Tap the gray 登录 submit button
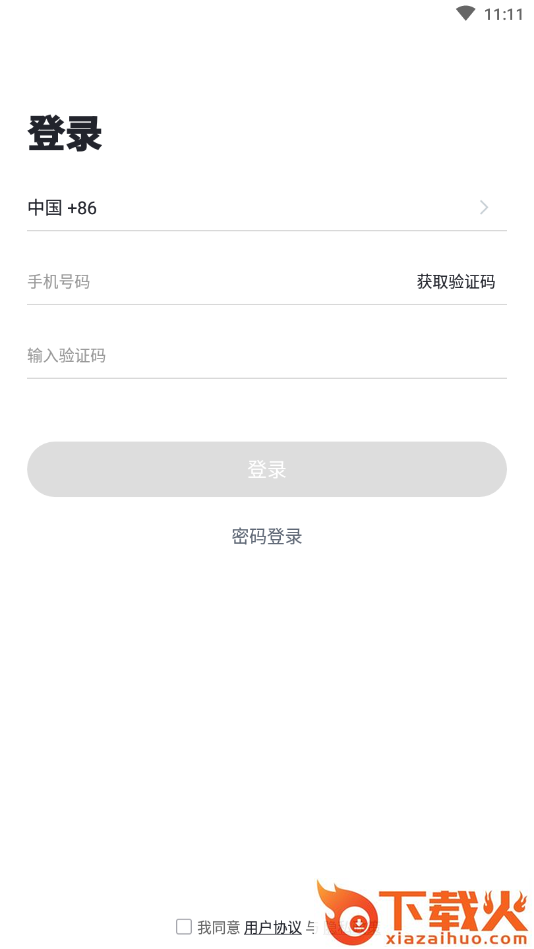 (x=267, y=469)
